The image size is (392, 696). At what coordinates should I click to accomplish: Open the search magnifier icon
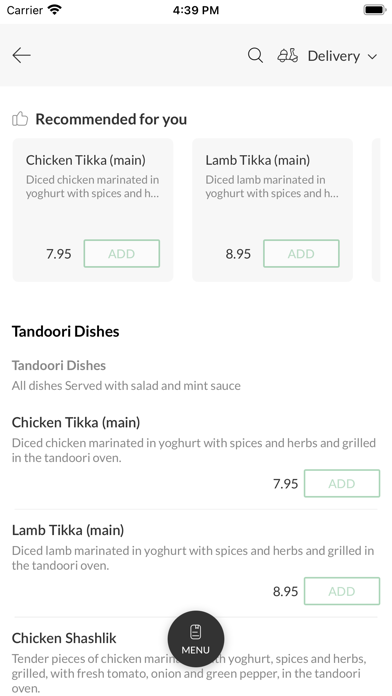(255, 55)
